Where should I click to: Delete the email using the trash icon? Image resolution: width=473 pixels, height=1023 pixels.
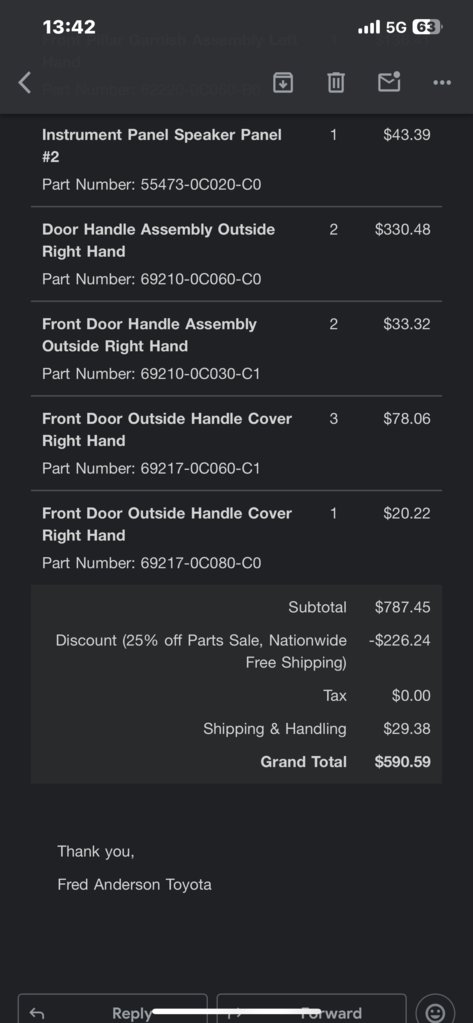(x=335, y=83)
